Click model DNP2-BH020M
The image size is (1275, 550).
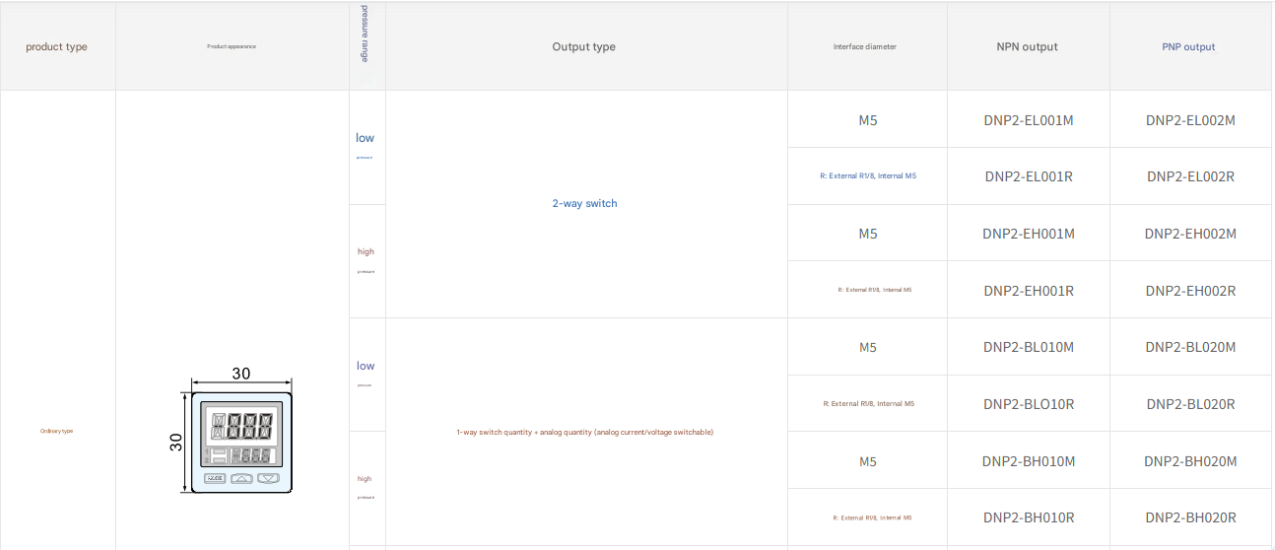1190,461
